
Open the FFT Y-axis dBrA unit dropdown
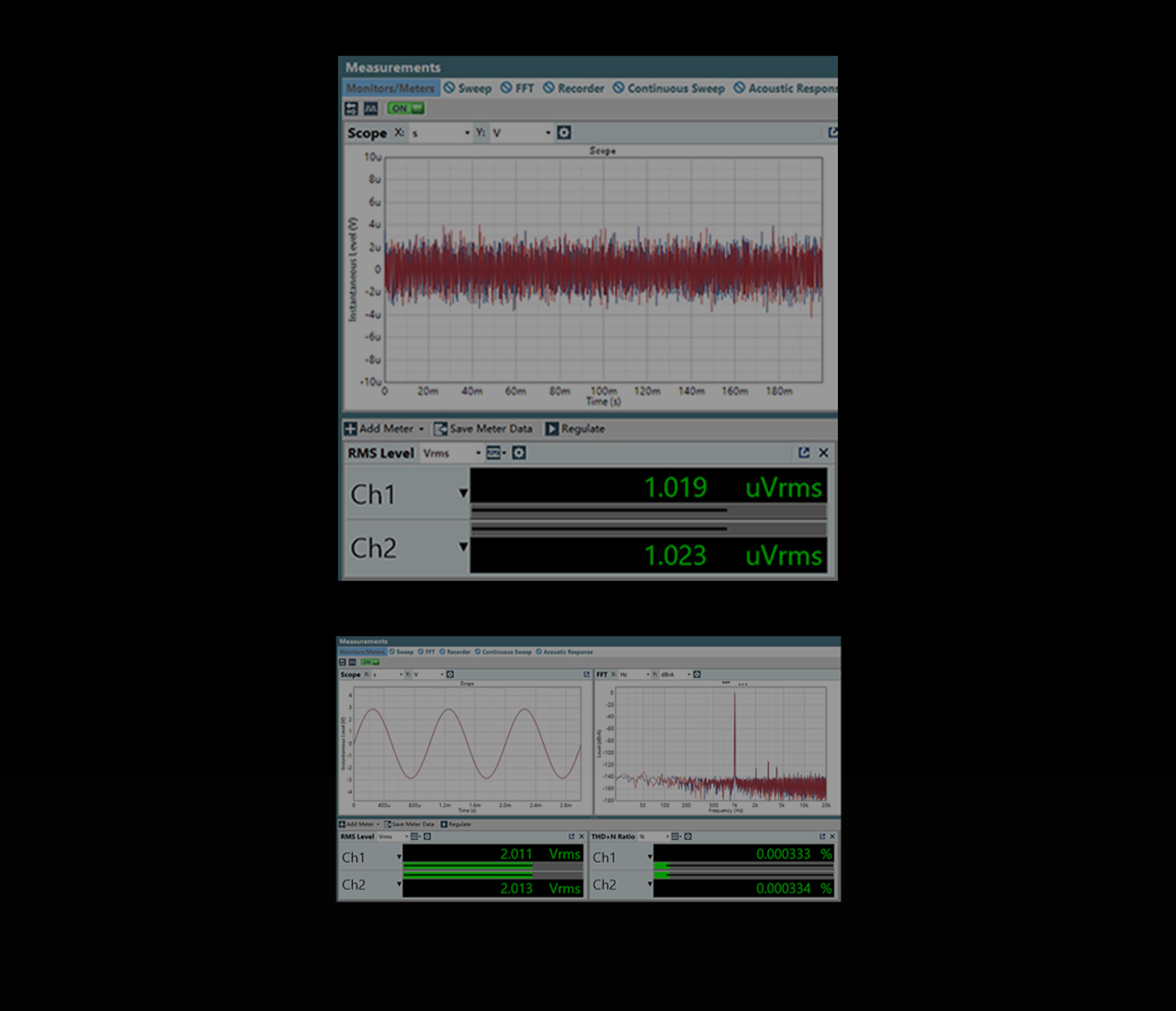pos(675,675)
